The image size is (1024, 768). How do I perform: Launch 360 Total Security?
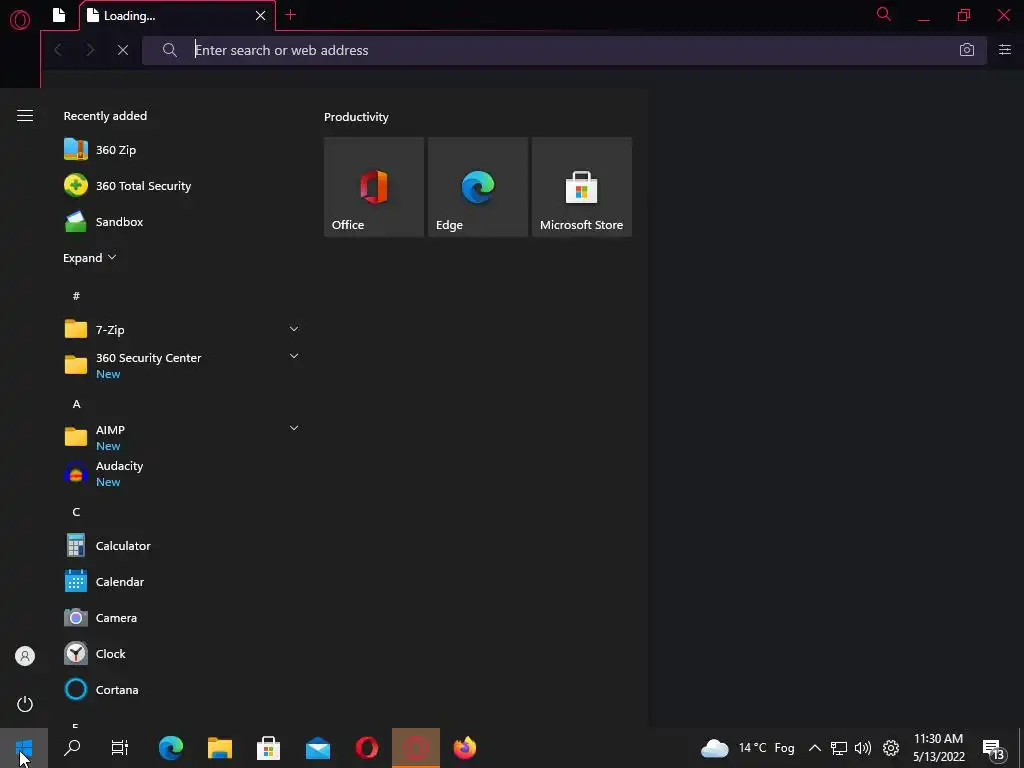pos(182,186)
